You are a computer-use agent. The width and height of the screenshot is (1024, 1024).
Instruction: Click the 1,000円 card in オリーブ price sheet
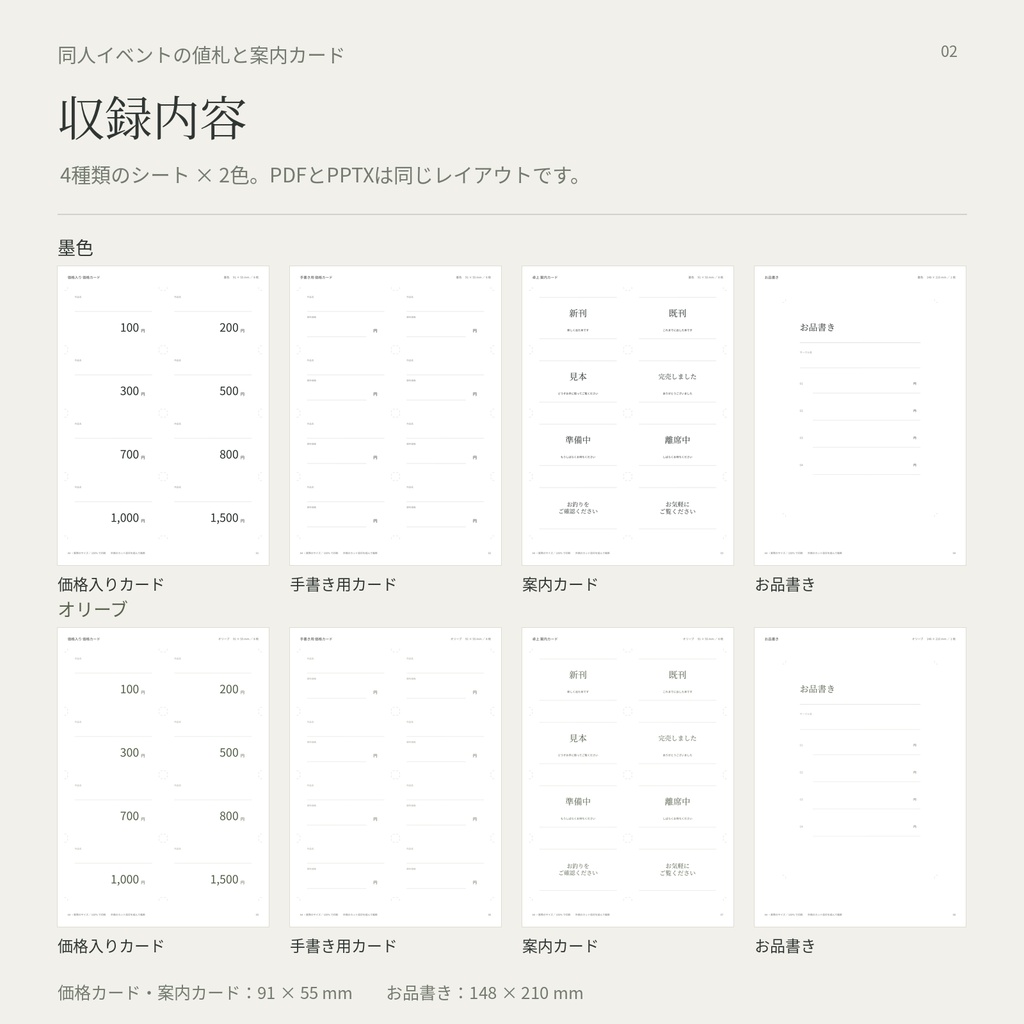click(x=114, y=871)
